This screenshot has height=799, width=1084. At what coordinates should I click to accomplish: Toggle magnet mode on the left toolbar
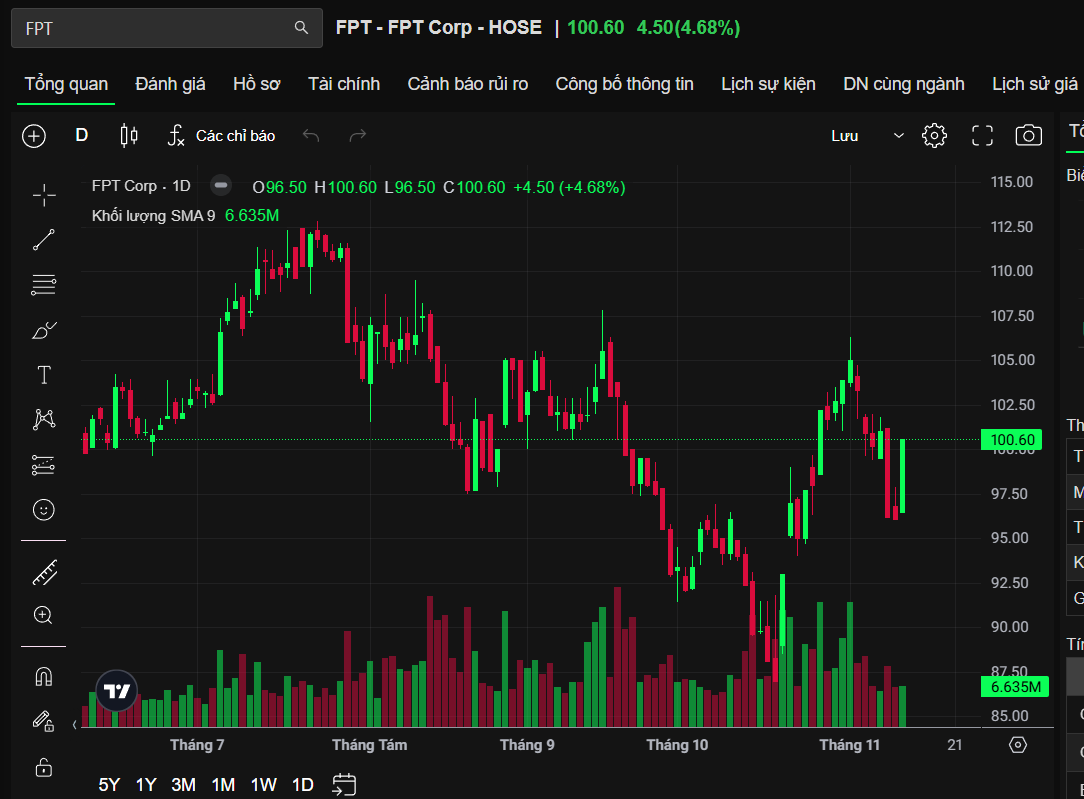(x=43, y=677)
